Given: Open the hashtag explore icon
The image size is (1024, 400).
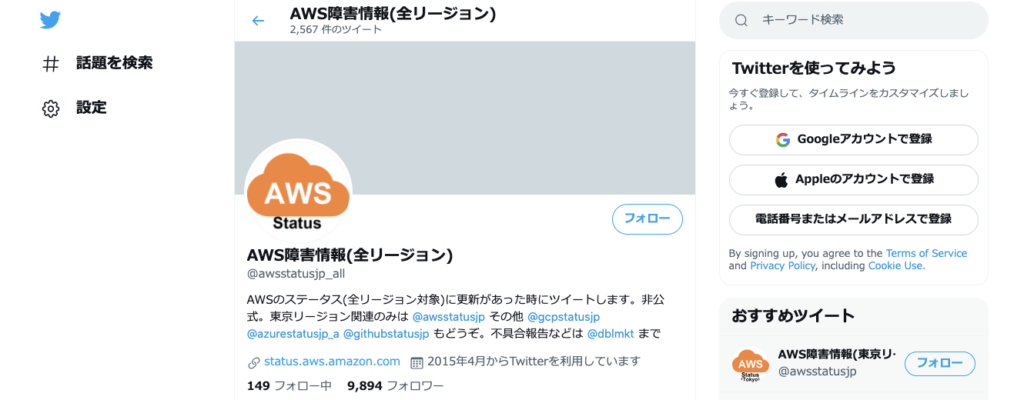Looking at the screenshot, I should (x=50, y=64).
